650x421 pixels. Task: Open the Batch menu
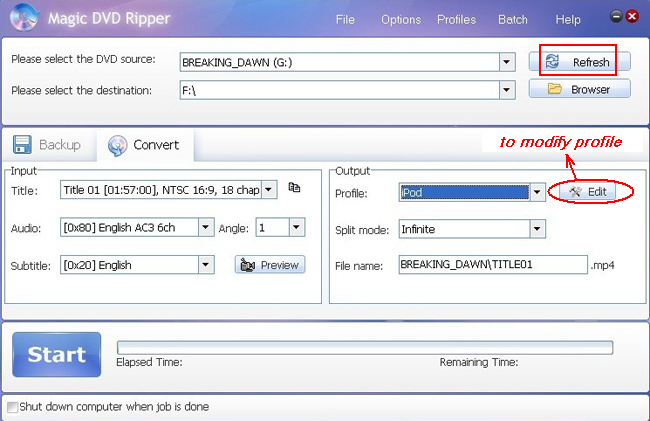pos(513,19)
